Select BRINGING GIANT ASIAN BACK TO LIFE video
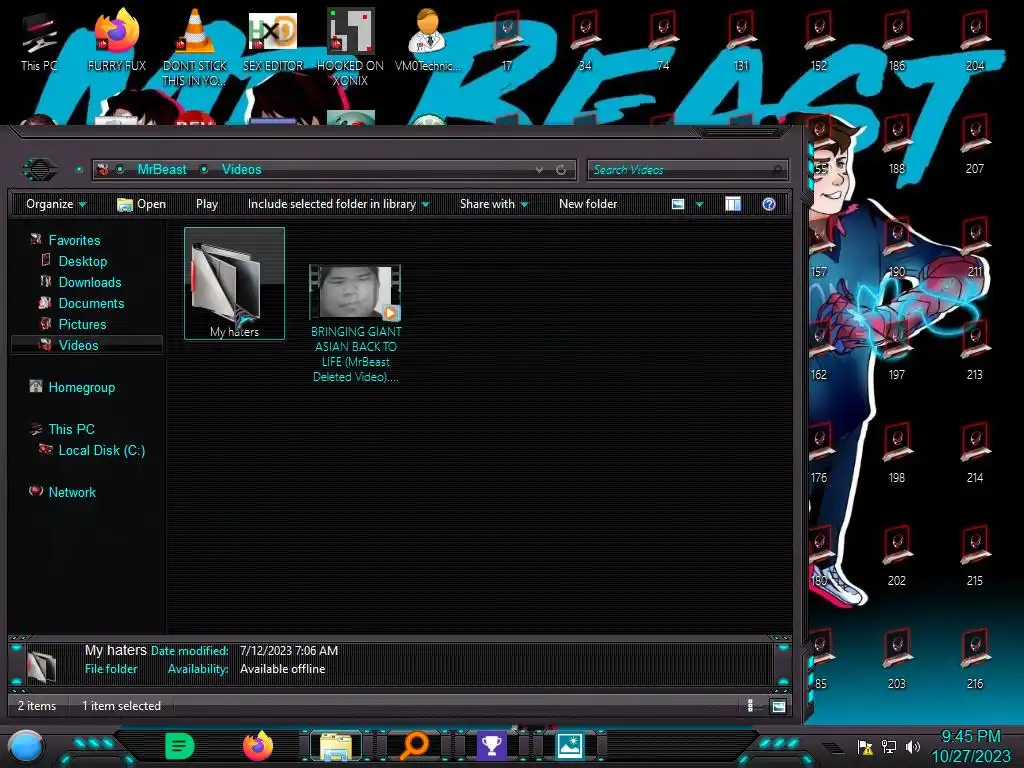This screenshot has width=1024, height=768. point(356,323)
